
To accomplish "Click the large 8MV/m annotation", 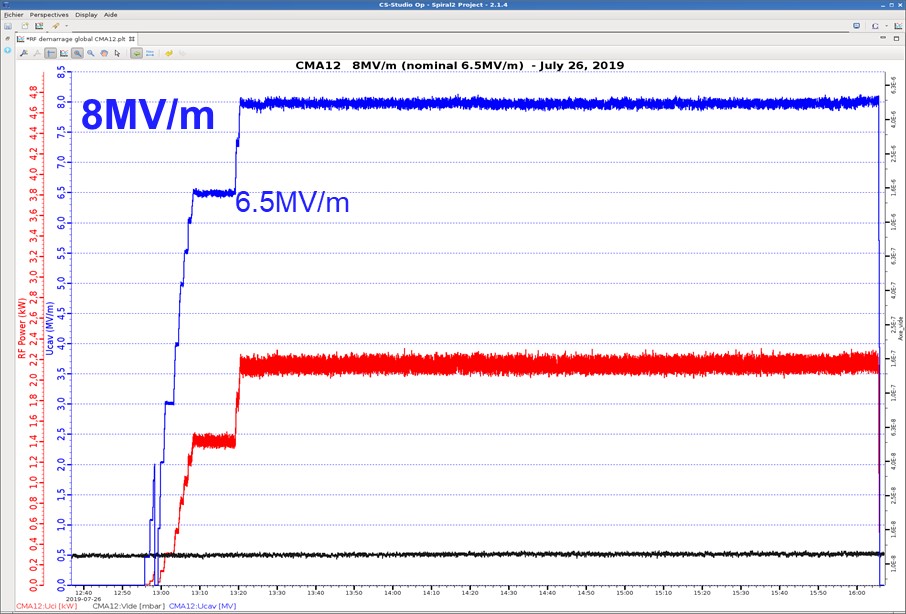I will click(148, 115).
